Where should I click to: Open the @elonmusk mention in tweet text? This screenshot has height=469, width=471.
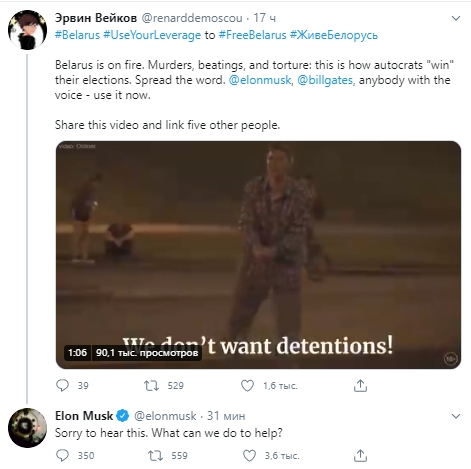[x=260, y=80]
